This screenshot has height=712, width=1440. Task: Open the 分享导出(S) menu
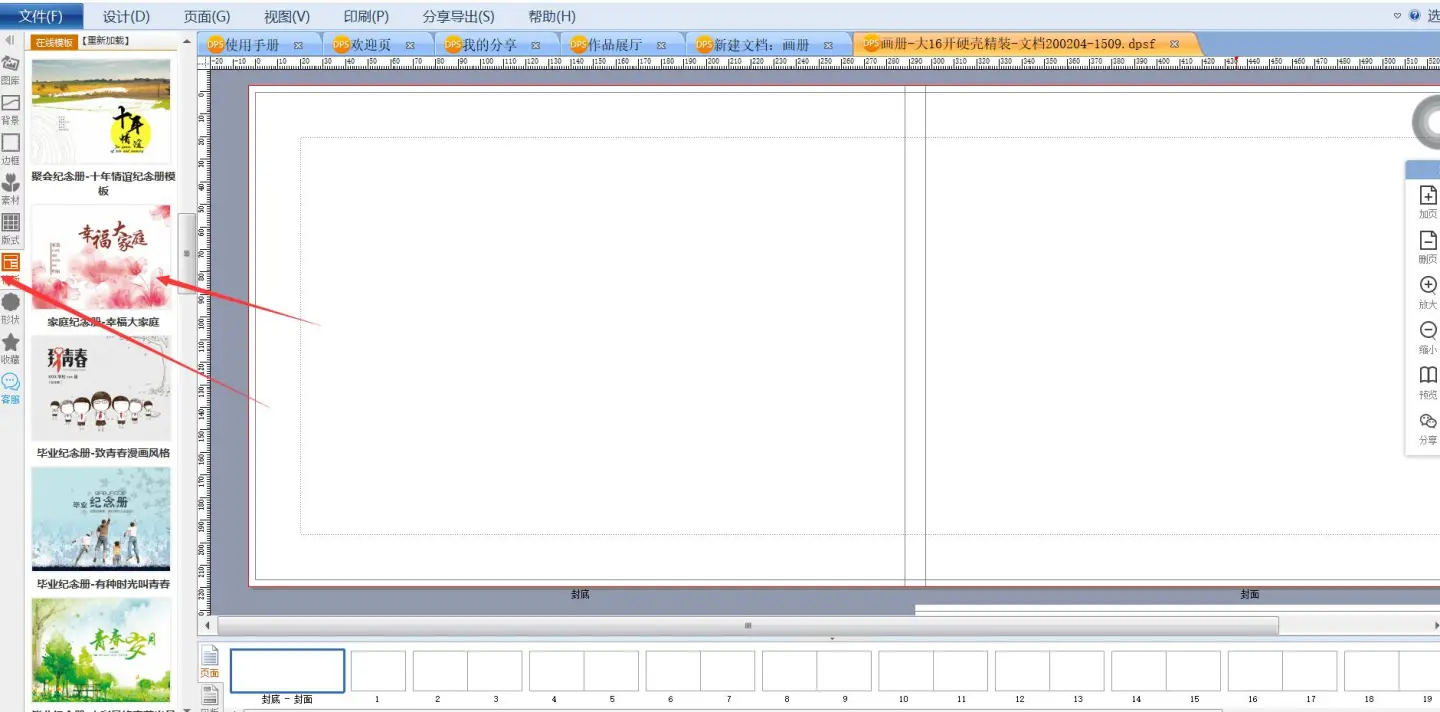click(458, 16)
